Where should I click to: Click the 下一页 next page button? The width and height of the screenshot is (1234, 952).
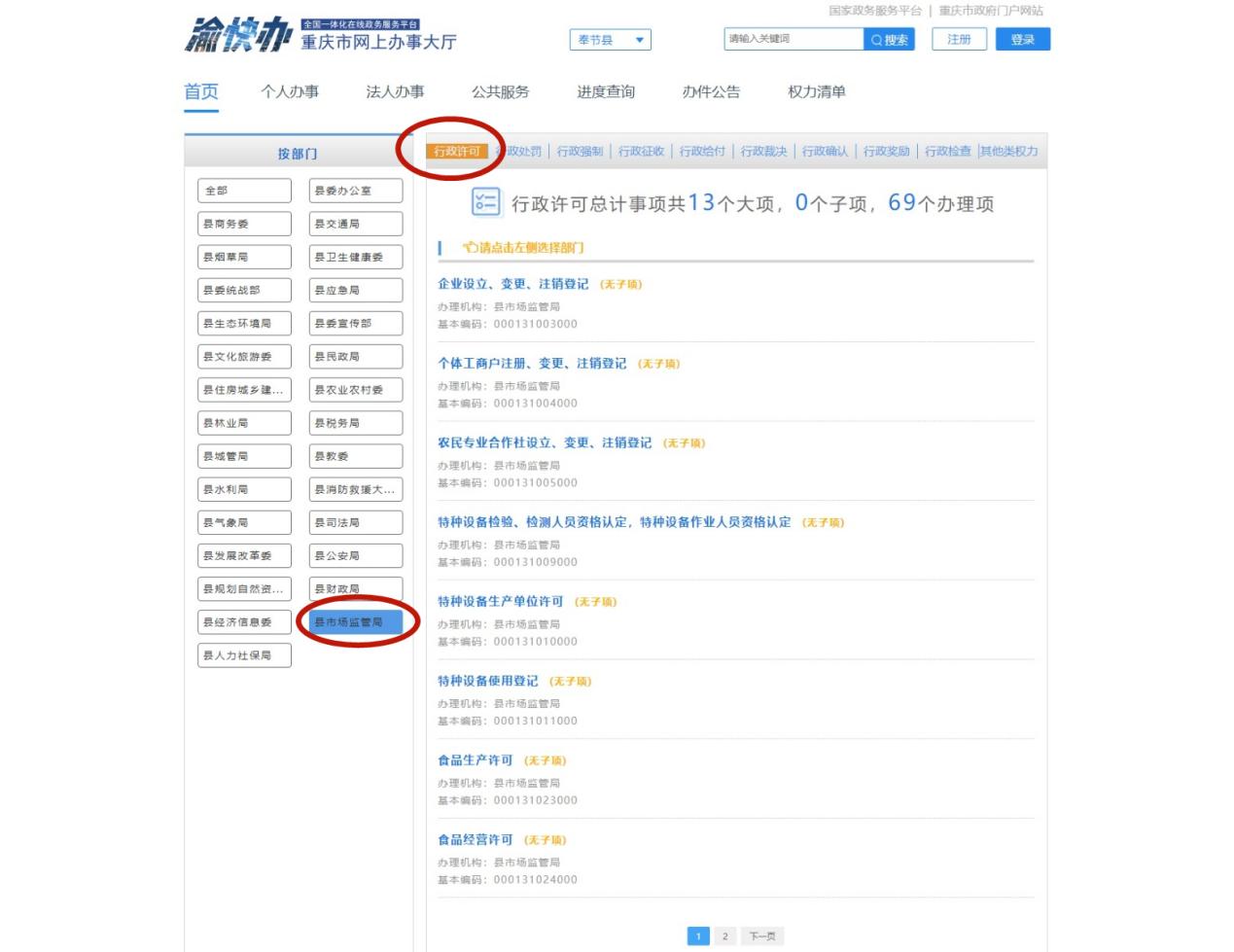(762, 935)
